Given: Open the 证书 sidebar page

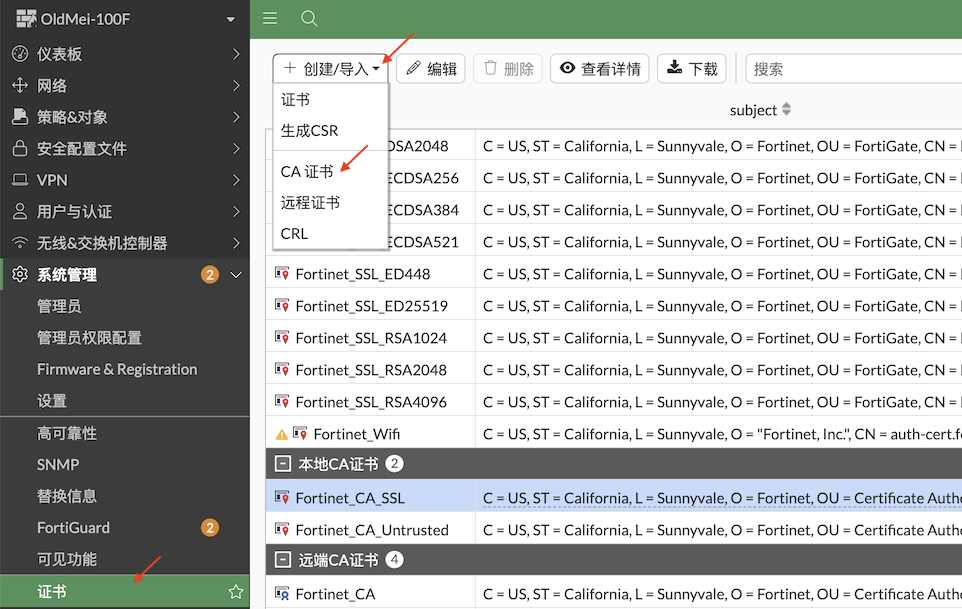Looking at the screenshot, I should coord(125,592).
